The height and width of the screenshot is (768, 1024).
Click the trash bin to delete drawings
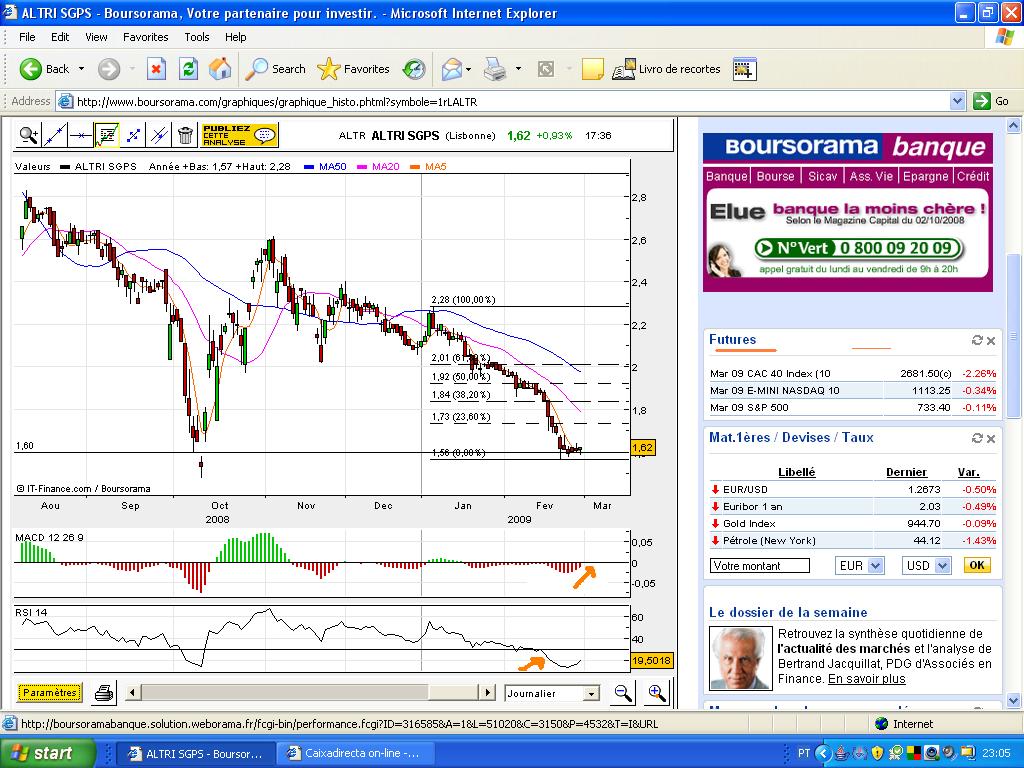point(185,135)
